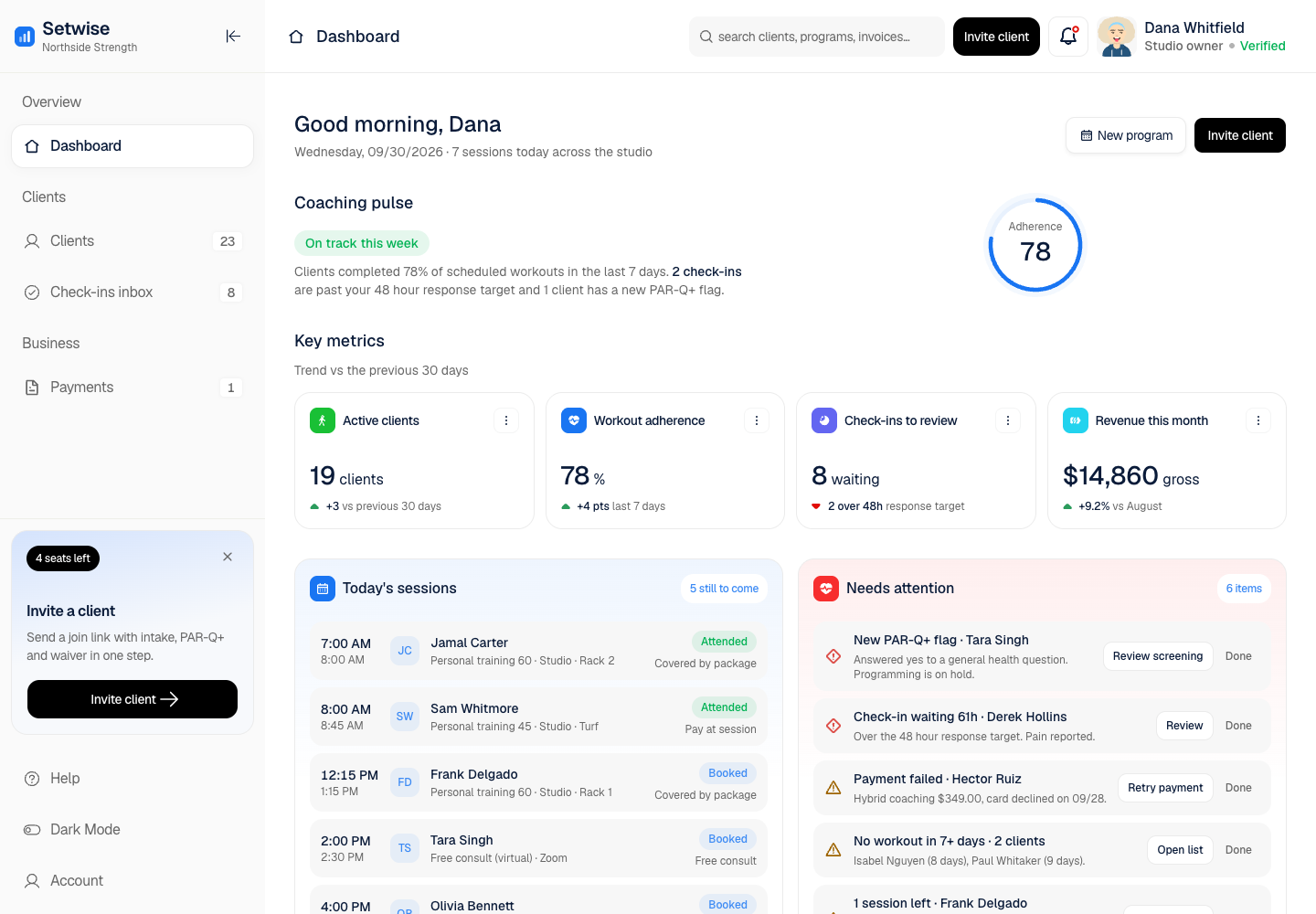
Task: Open Dana Whitfield's profile avatar
Action: click(x=1117, y=37)
